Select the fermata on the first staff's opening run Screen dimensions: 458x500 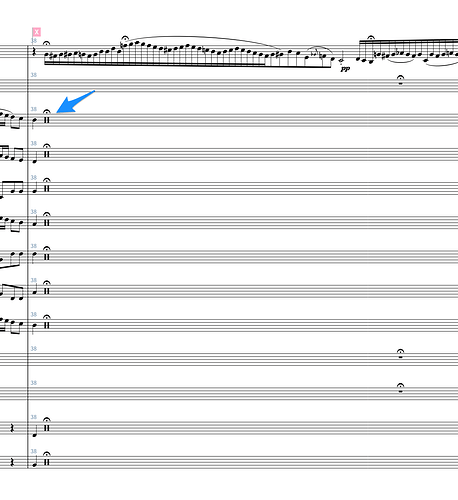pyautogui.click(x=47, y=44)
